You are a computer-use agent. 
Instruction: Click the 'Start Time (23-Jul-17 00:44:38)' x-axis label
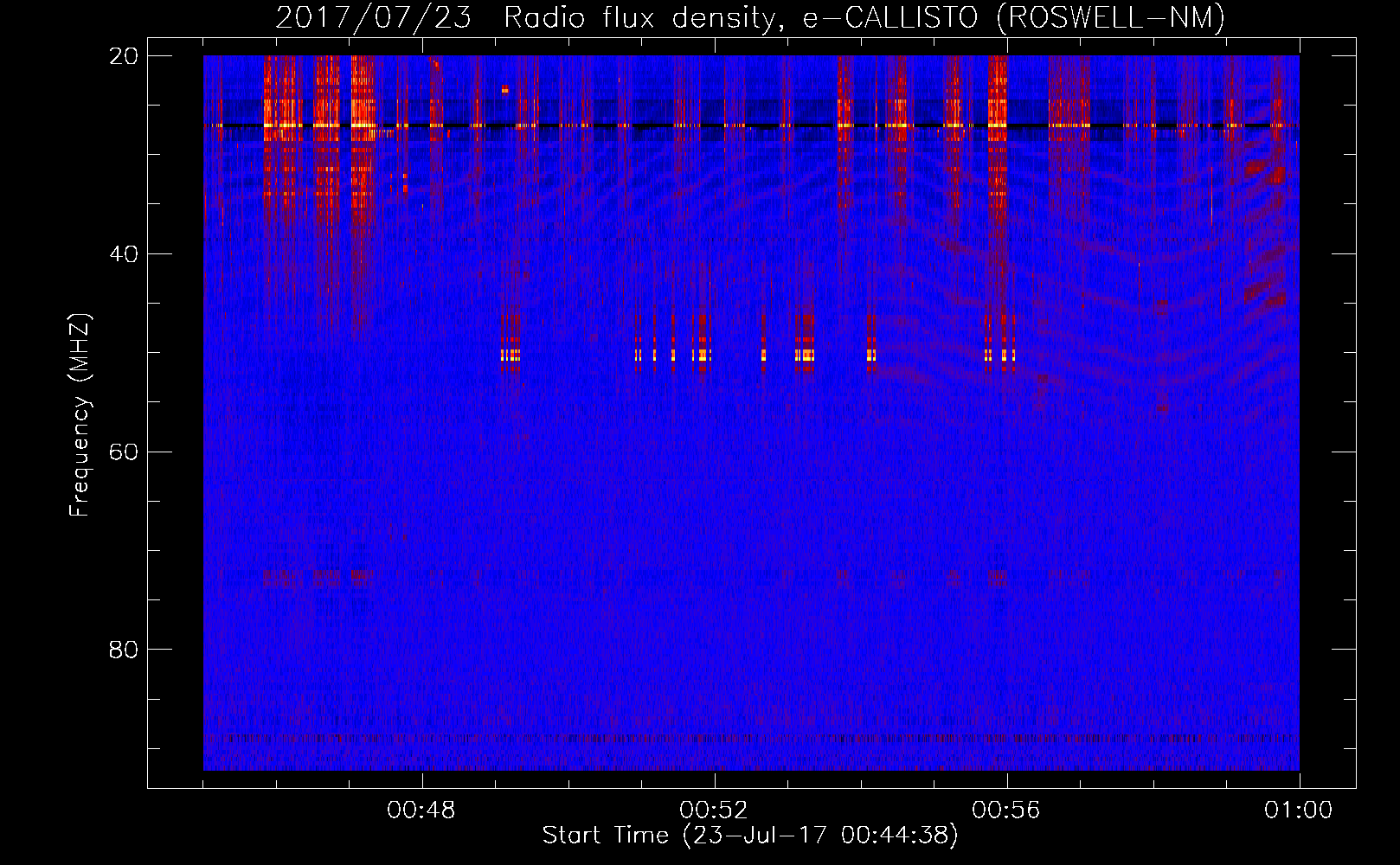[x=750, y=836]
